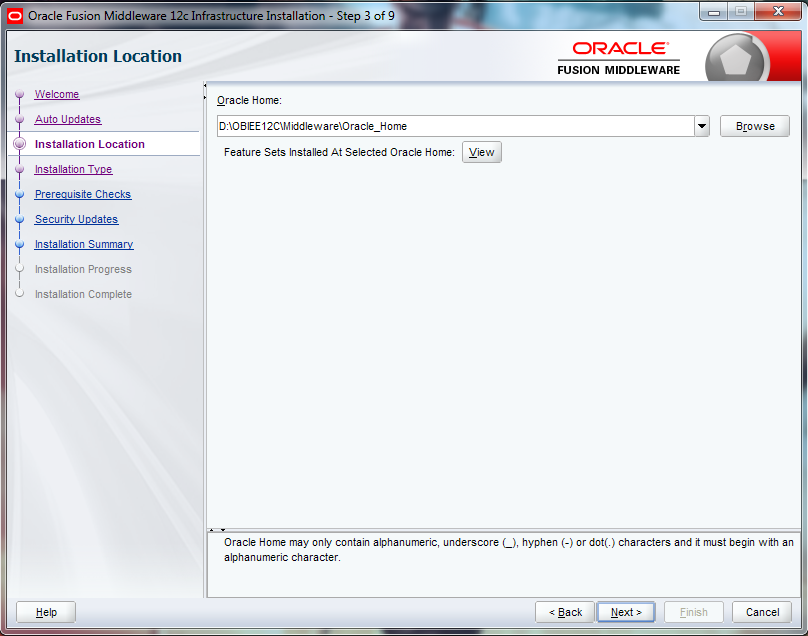The height and width of the screenshot is (636, 808).
Task: Collapse the navigation pane splitter arrow
Action: click(205, 86)
